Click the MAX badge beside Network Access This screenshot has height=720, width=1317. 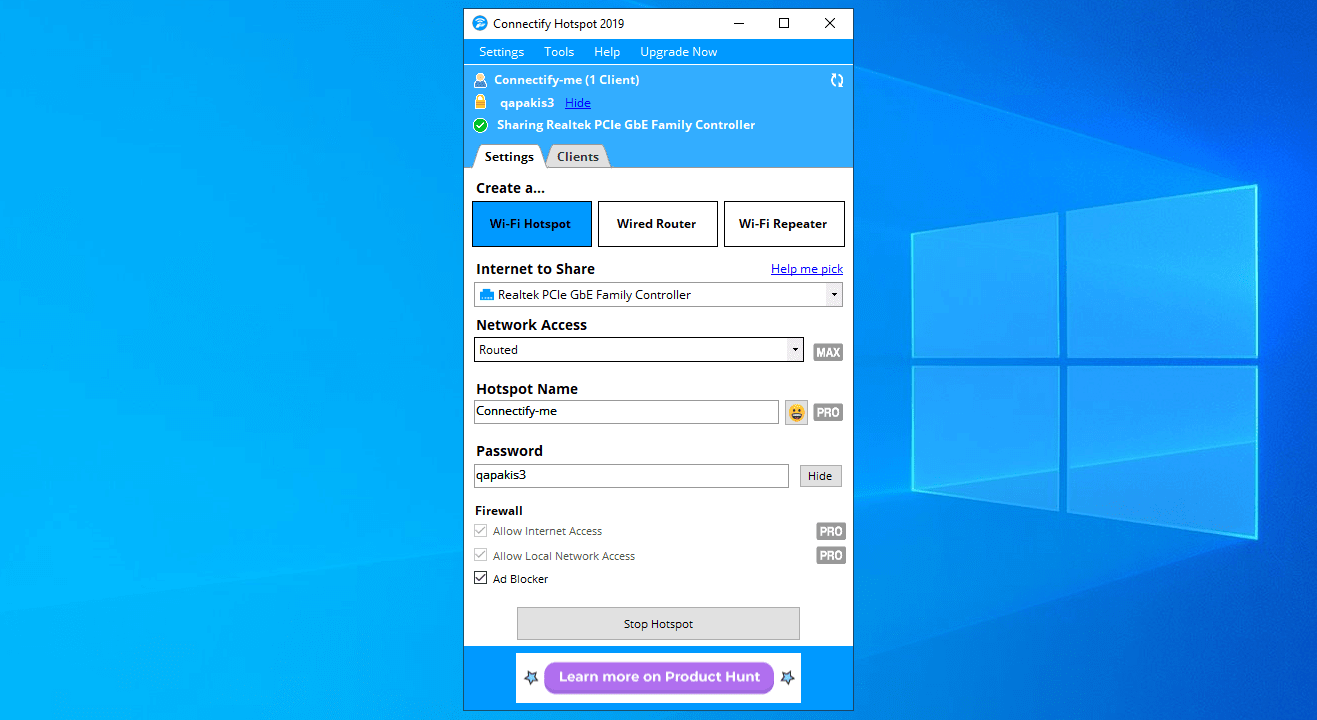pyautogui.click(x=828, y=352)
